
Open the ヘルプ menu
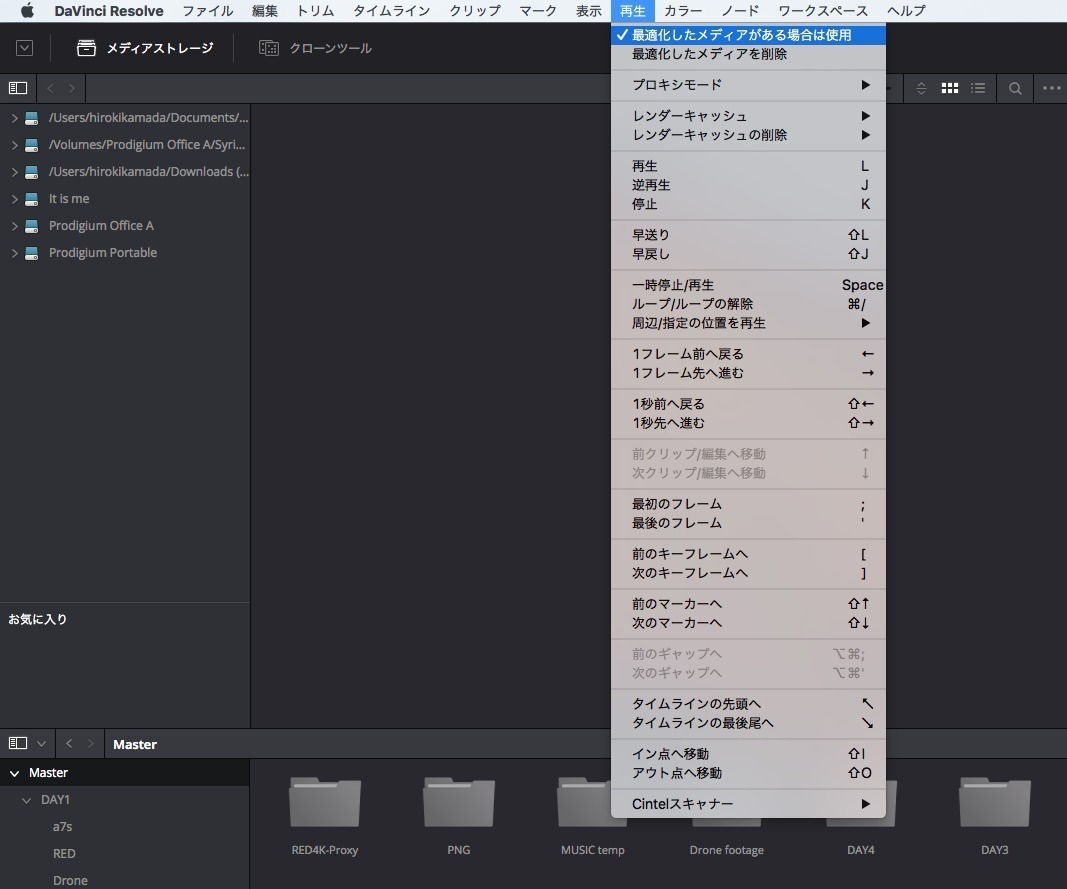[x=906, y=11]
